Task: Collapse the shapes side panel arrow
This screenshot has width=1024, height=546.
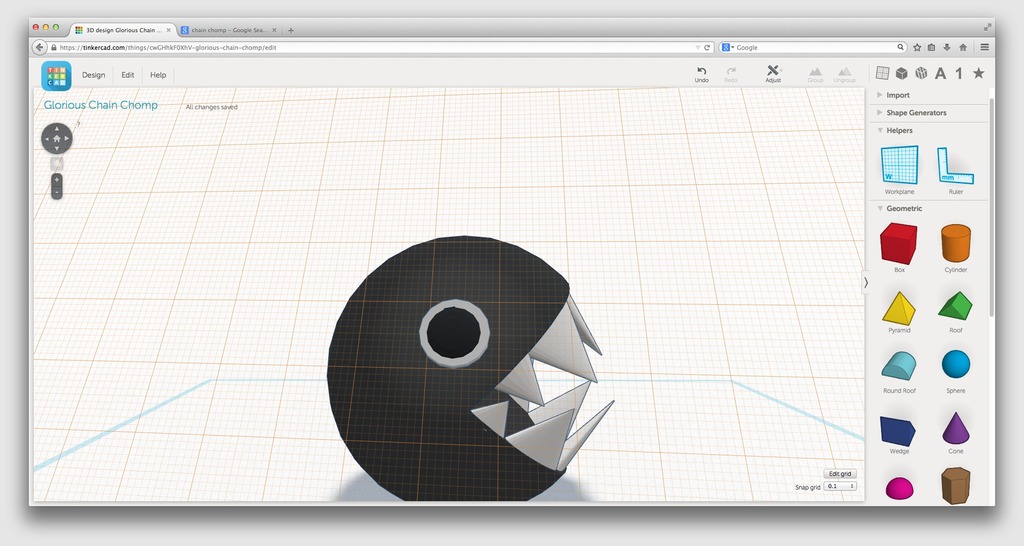Action: click(866, 283)
